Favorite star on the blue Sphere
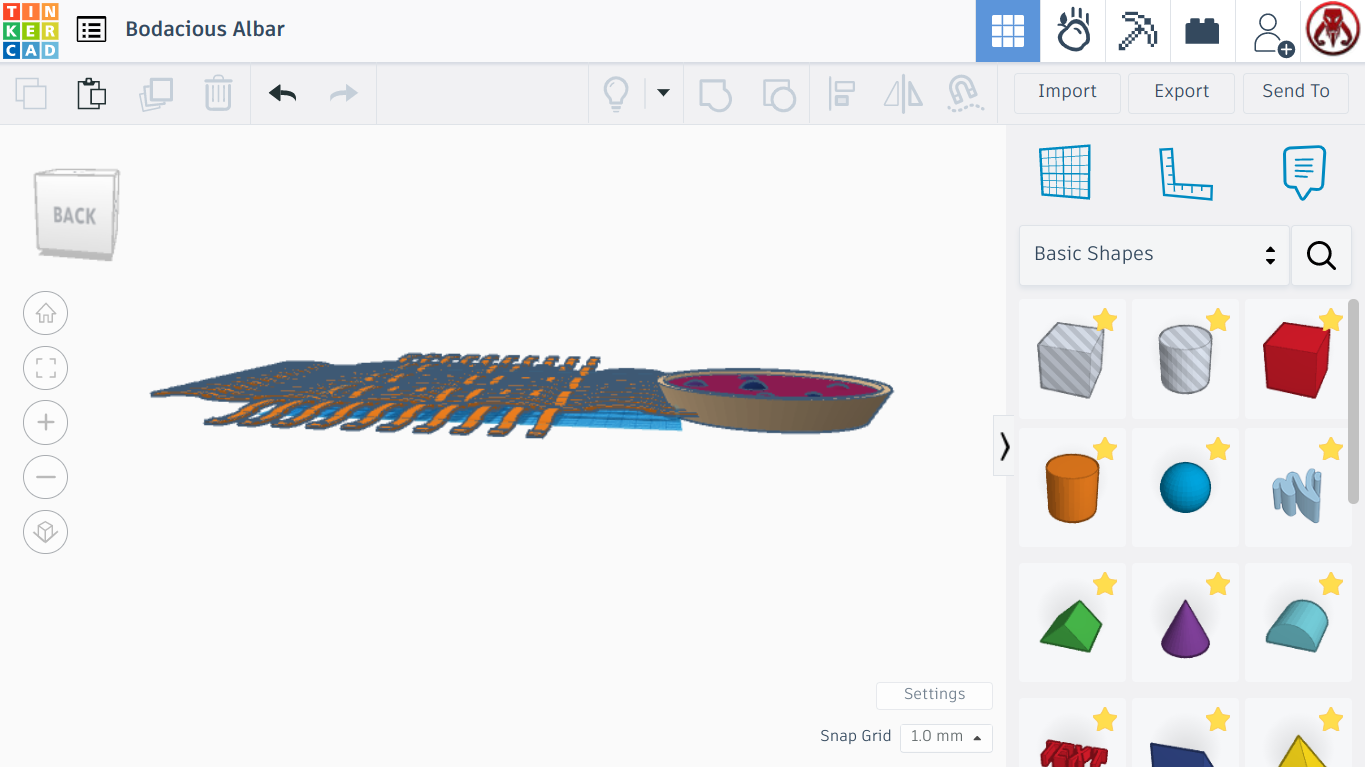Image resolution: width=1365 pixels, height=767 pixels. click(1218, 450)
